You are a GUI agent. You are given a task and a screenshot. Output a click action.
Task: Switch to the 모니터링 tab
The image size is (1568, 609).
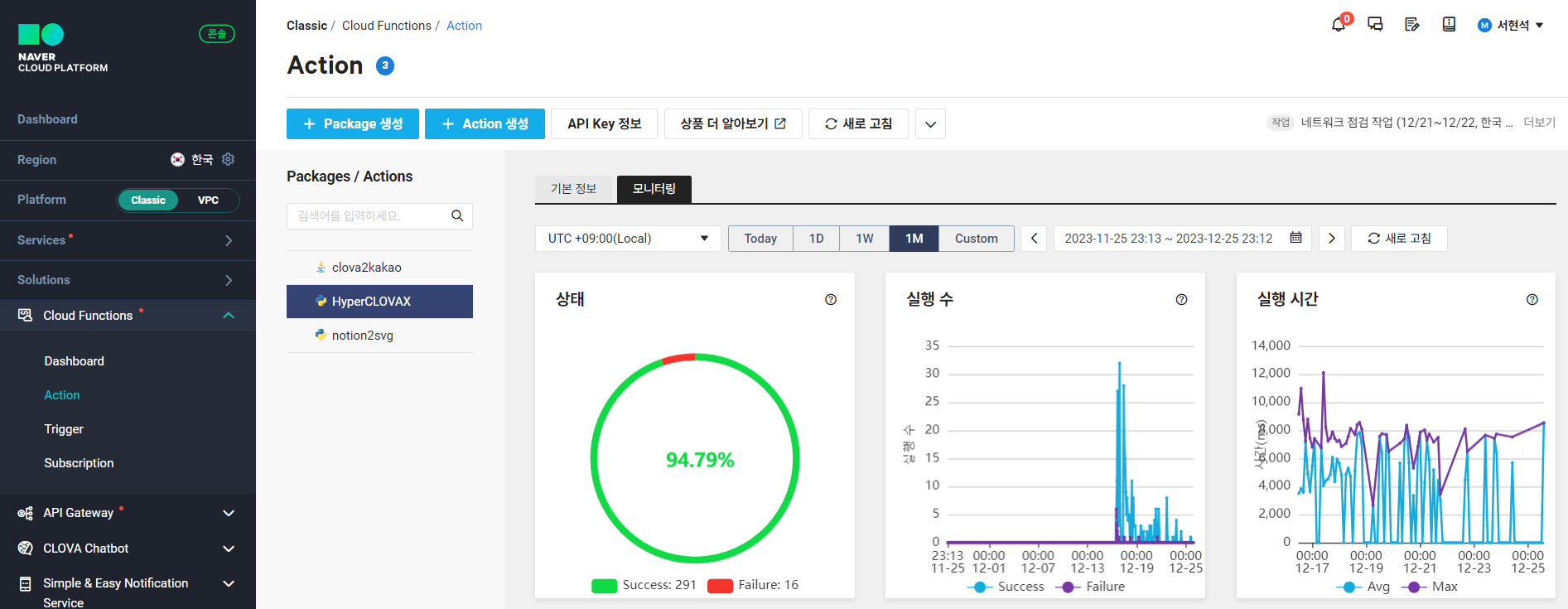point(654,189)
